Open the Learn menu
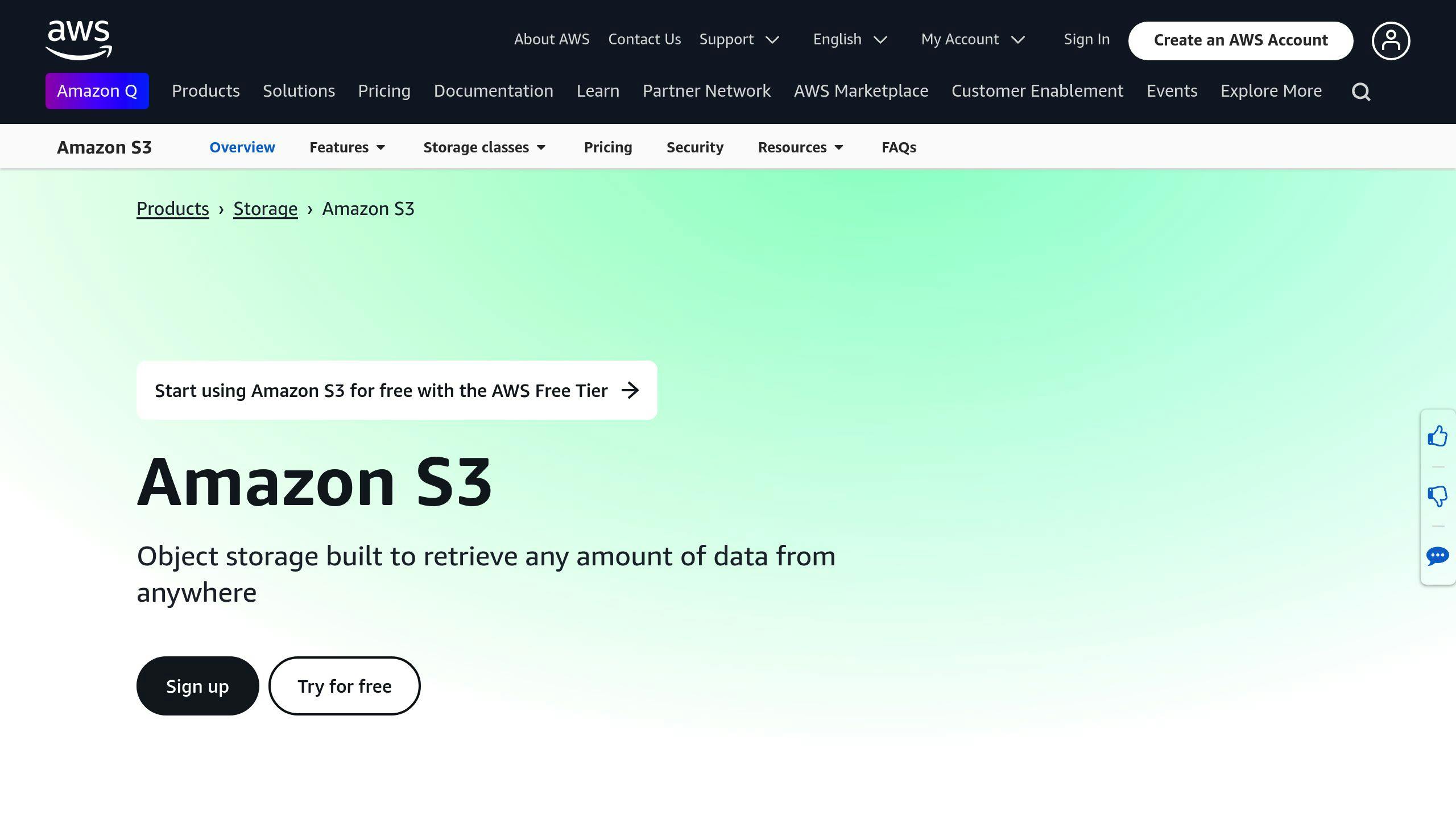Viewport: 1456px width, 819px height. [598, 91]
